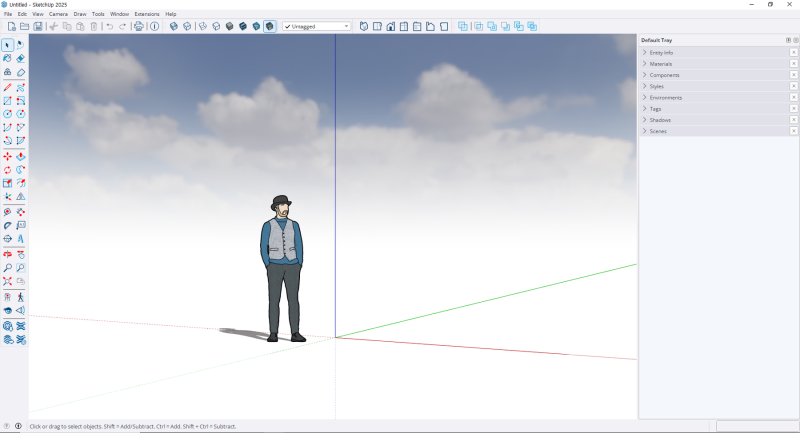
Task: Switch to Front view house icon
Action: click(390, 27)
